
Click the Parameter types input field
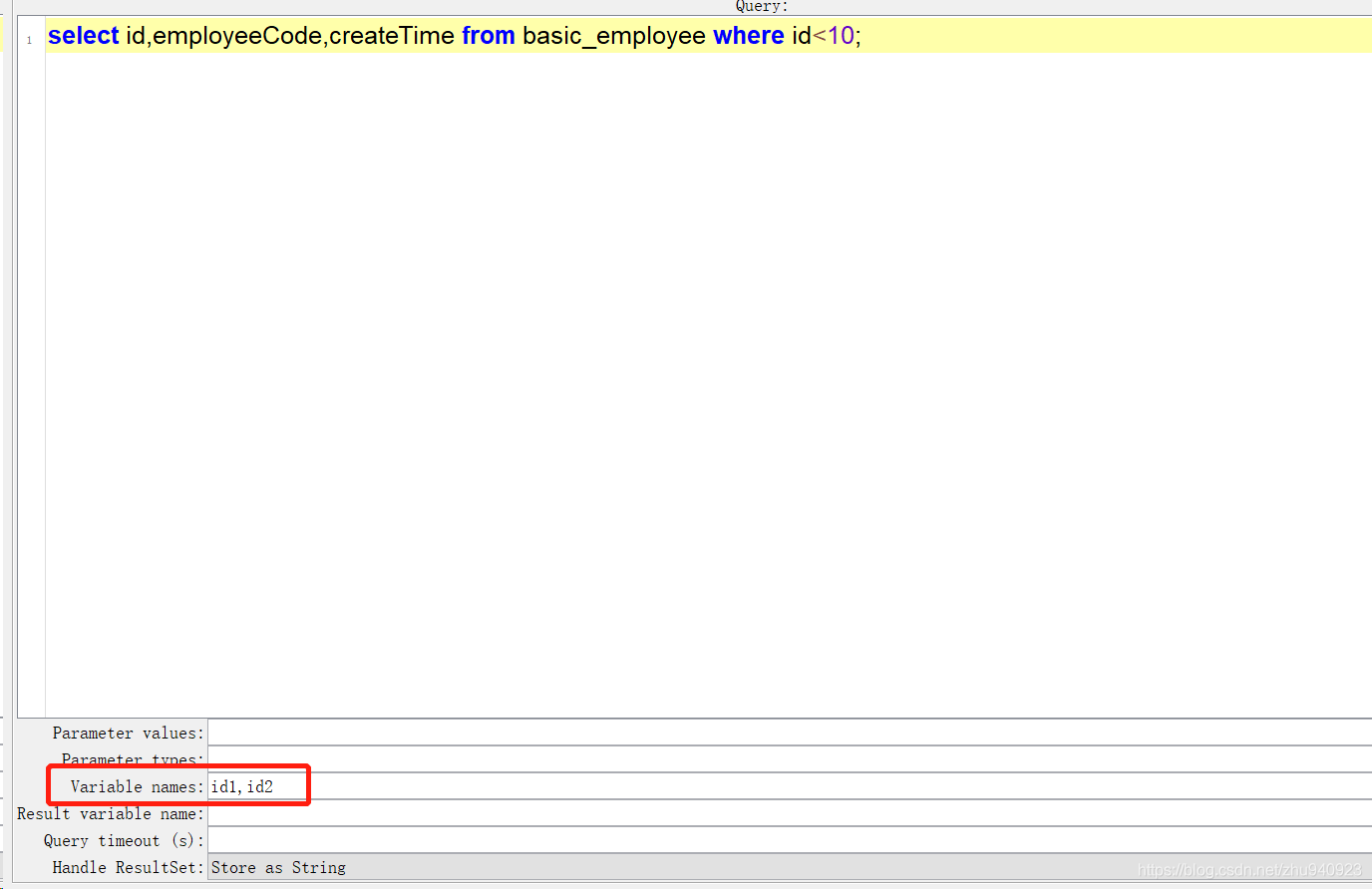pyautogui.click(x=790, y=759)
